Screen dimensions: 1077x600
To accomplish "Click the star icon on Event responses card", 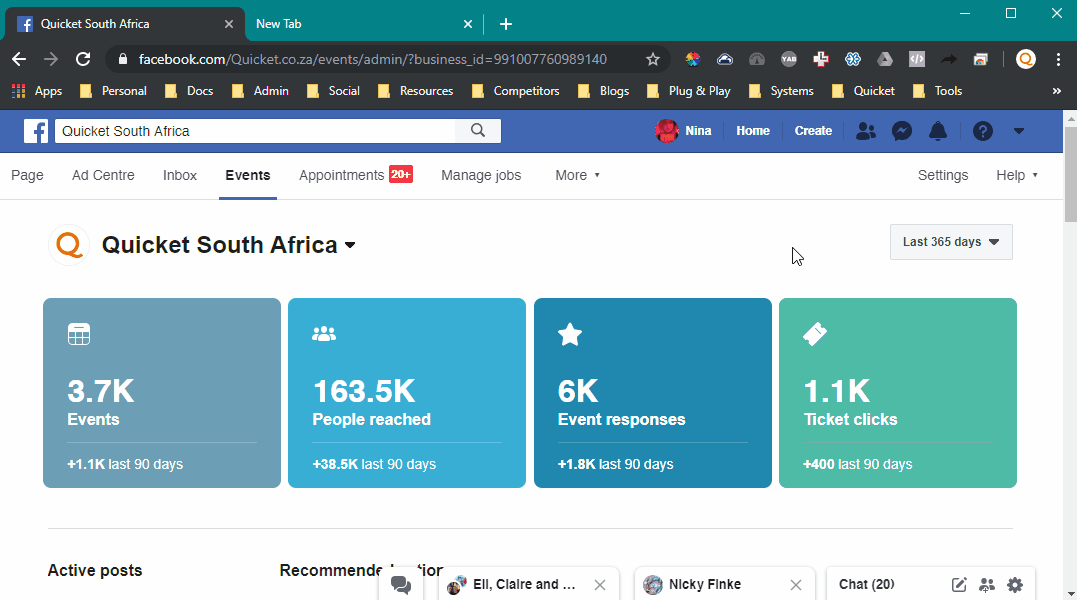I will click(x=570, y=334).
